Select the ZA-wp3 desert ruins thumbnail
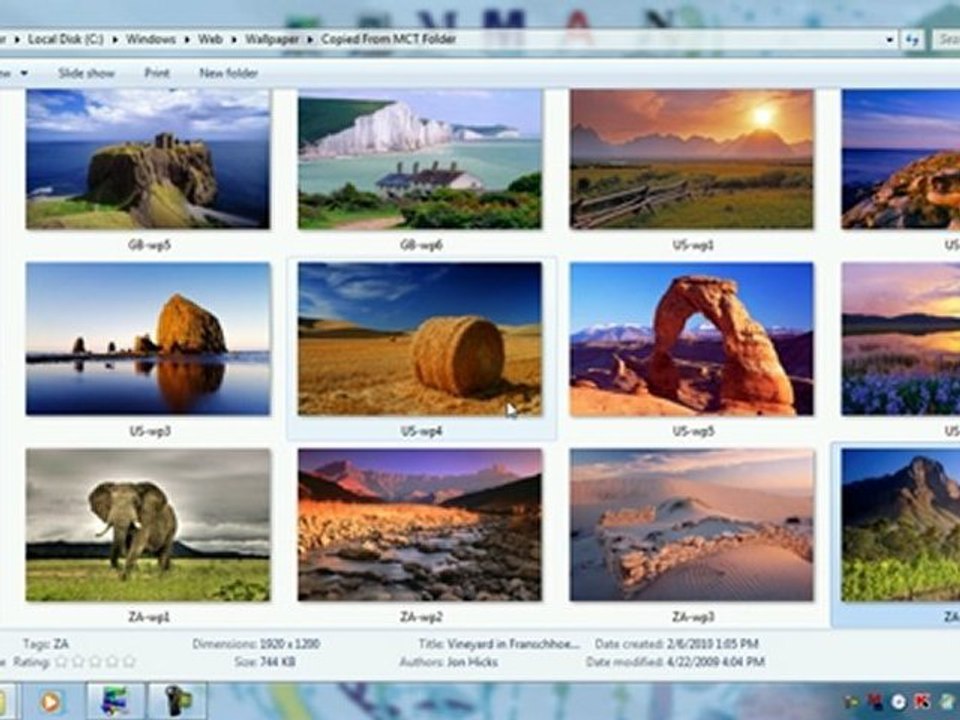 (x=692, y=525)
